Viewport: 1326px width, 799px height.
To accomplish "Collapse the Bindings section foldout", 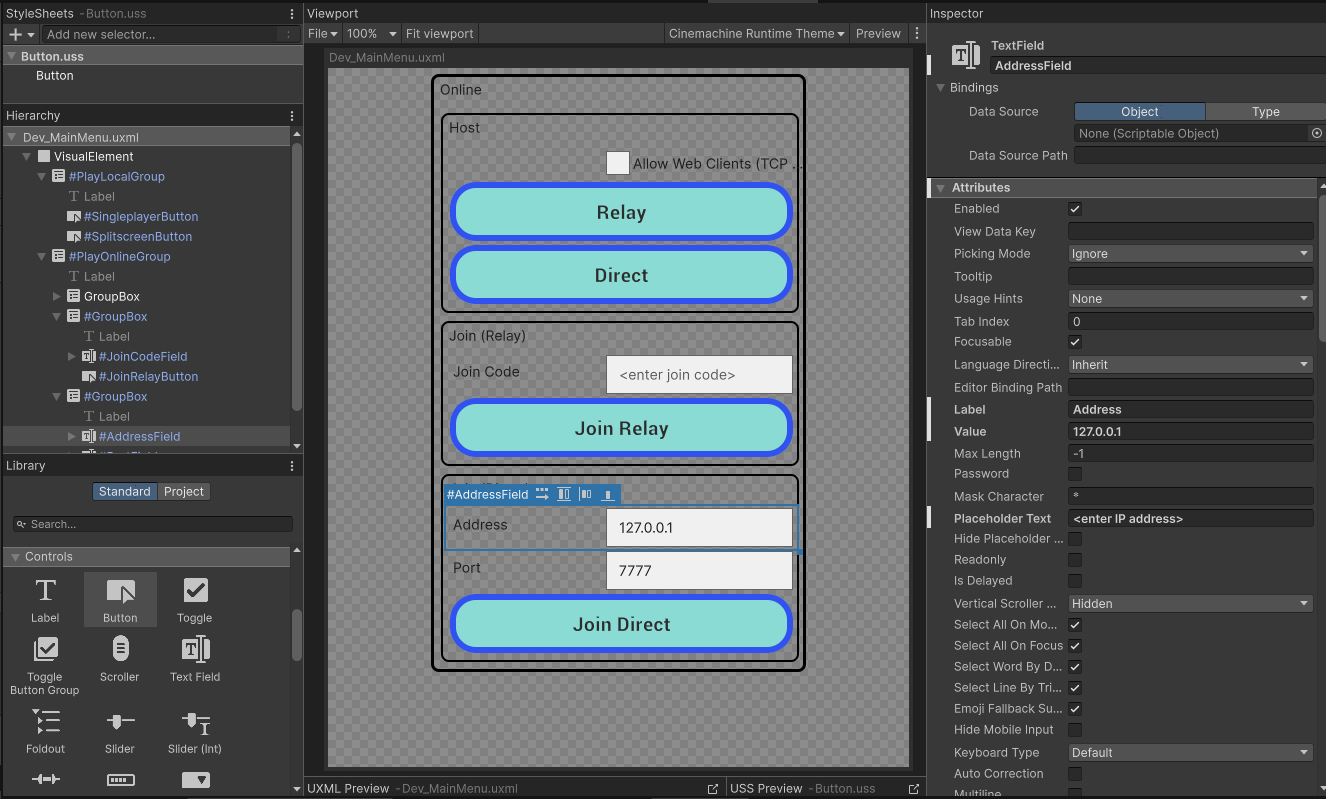I will (940, 88).
